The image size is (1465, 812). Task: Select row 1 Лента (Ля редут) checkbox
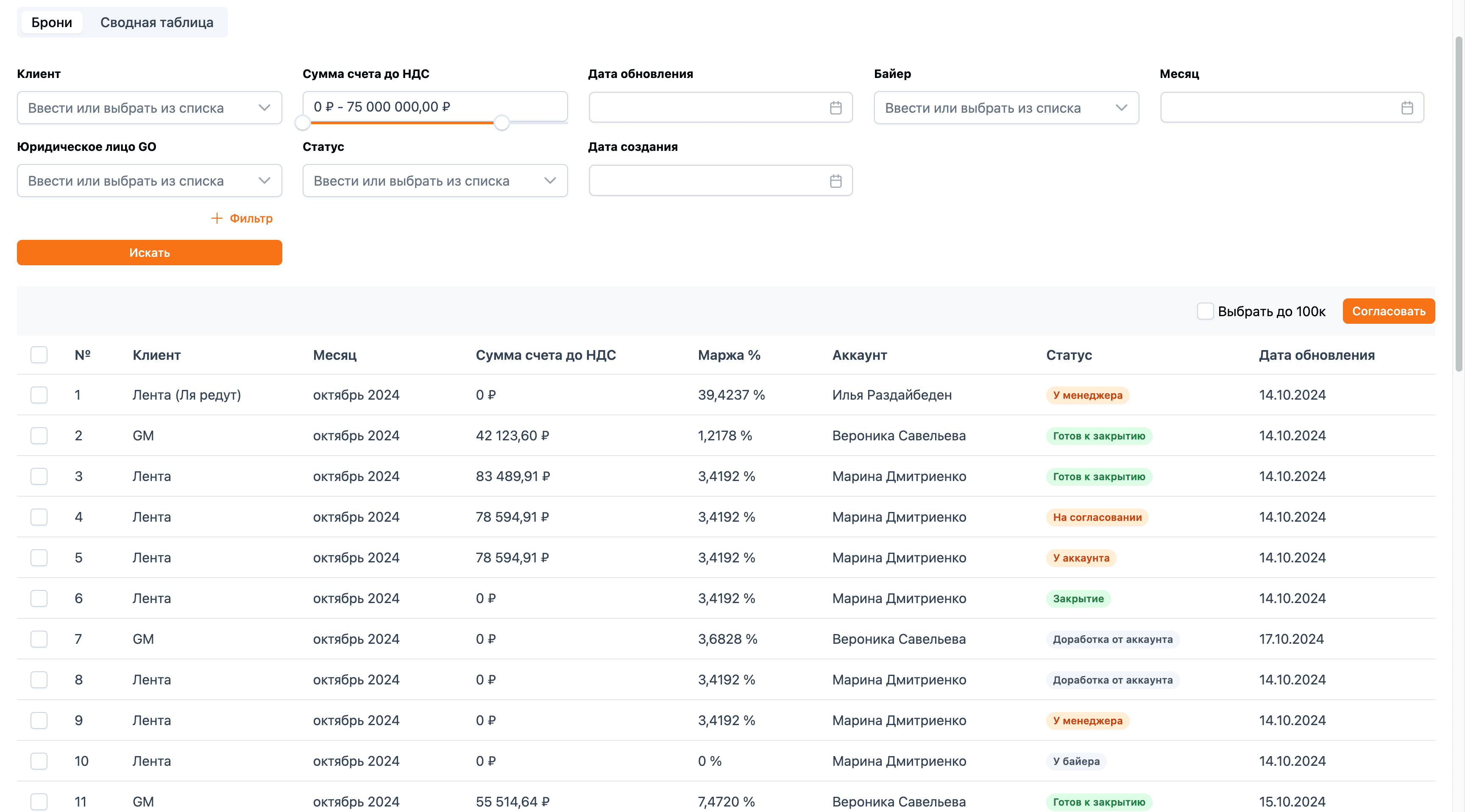point(39,395)
